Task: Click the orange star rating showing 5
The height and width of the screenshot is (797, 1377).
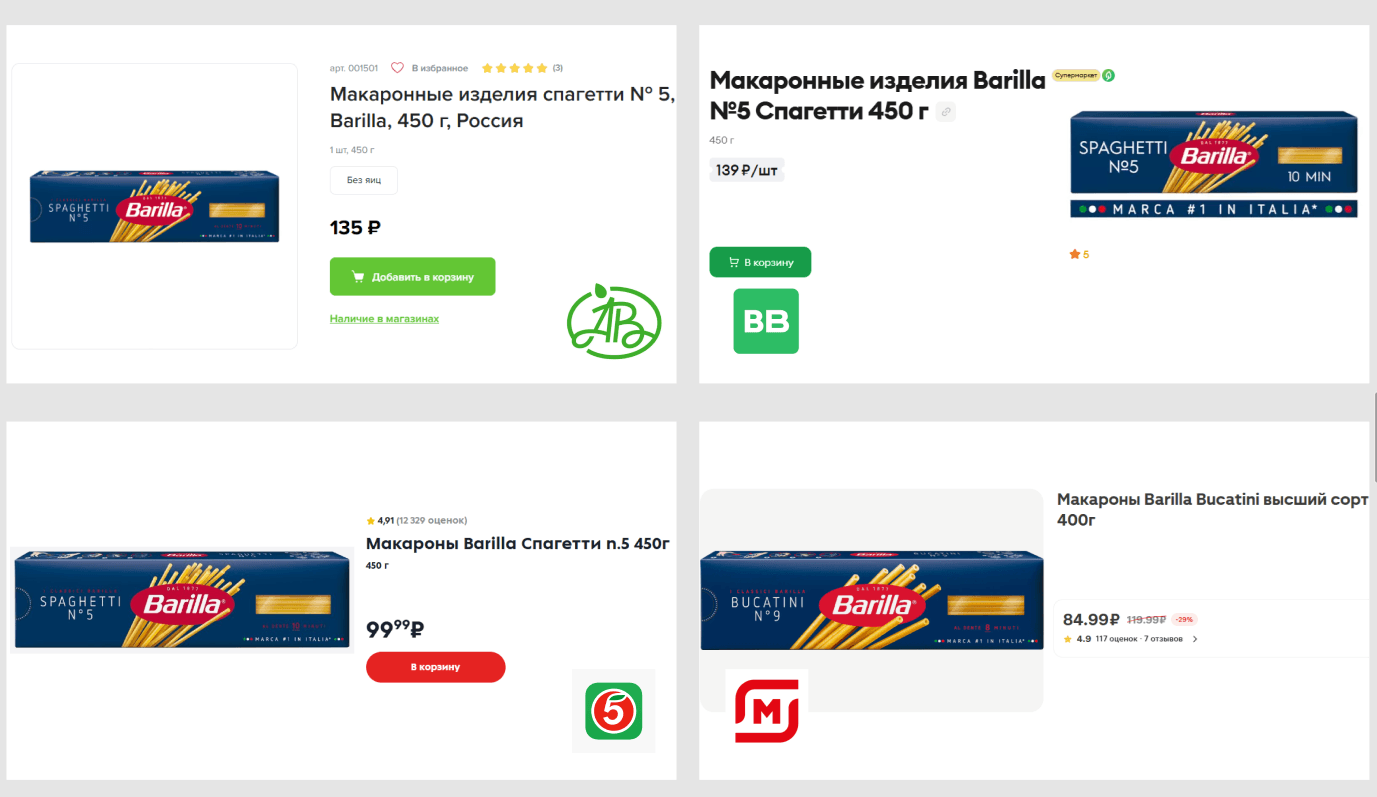Action: [1079, 254]
